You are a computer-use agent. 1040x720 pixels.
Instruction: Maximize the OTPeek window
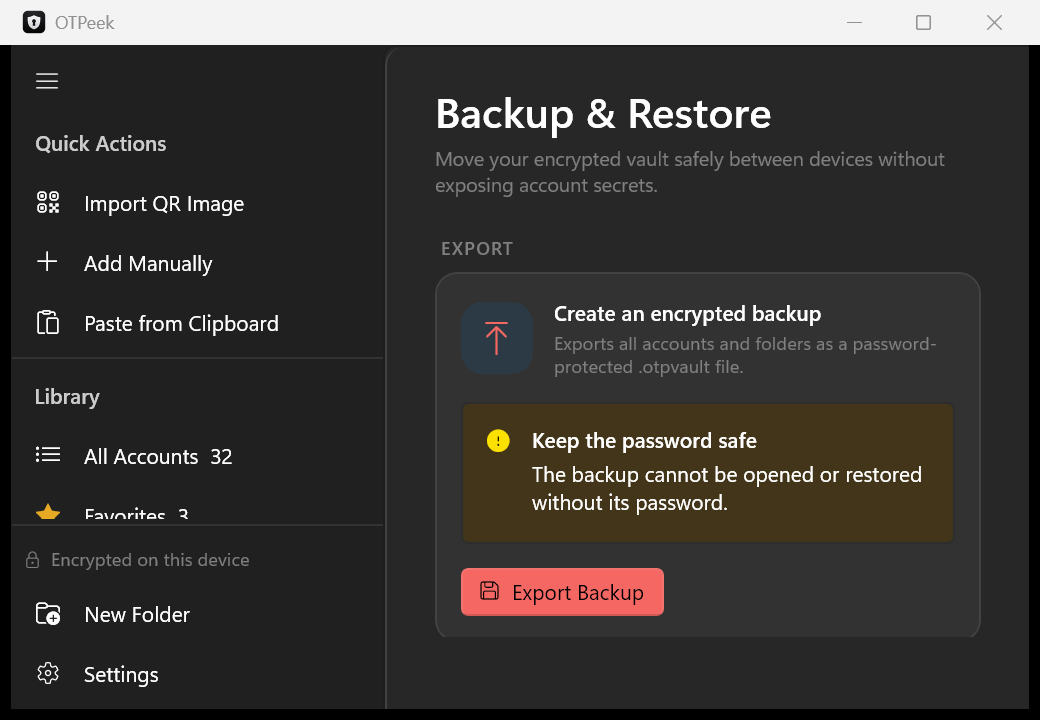[x=923, y=23]
